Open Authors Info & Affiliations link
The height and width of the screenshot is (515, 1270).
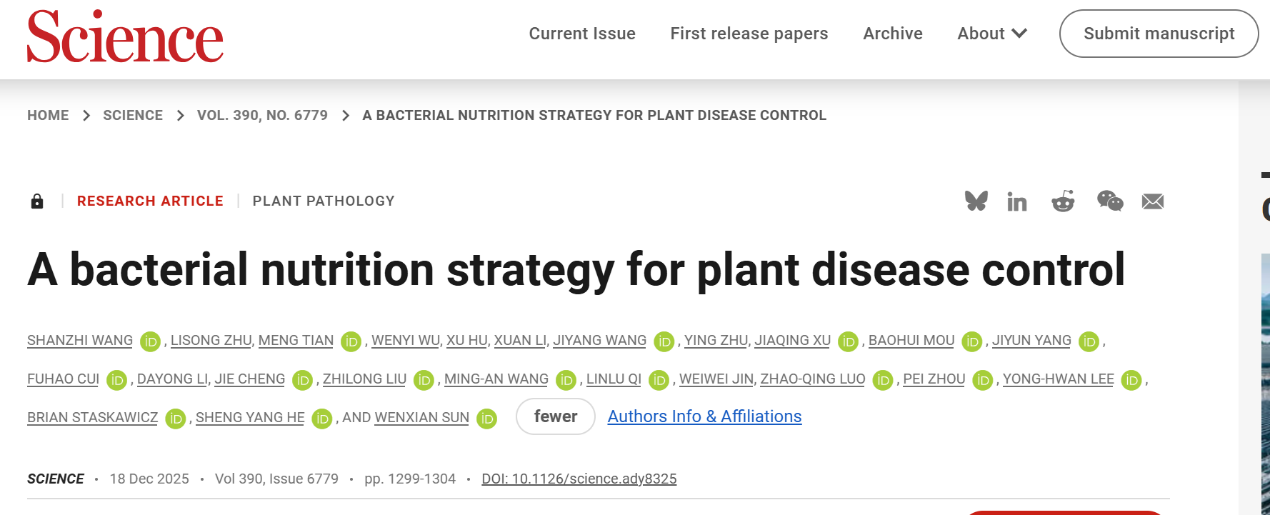click(704, 417)
